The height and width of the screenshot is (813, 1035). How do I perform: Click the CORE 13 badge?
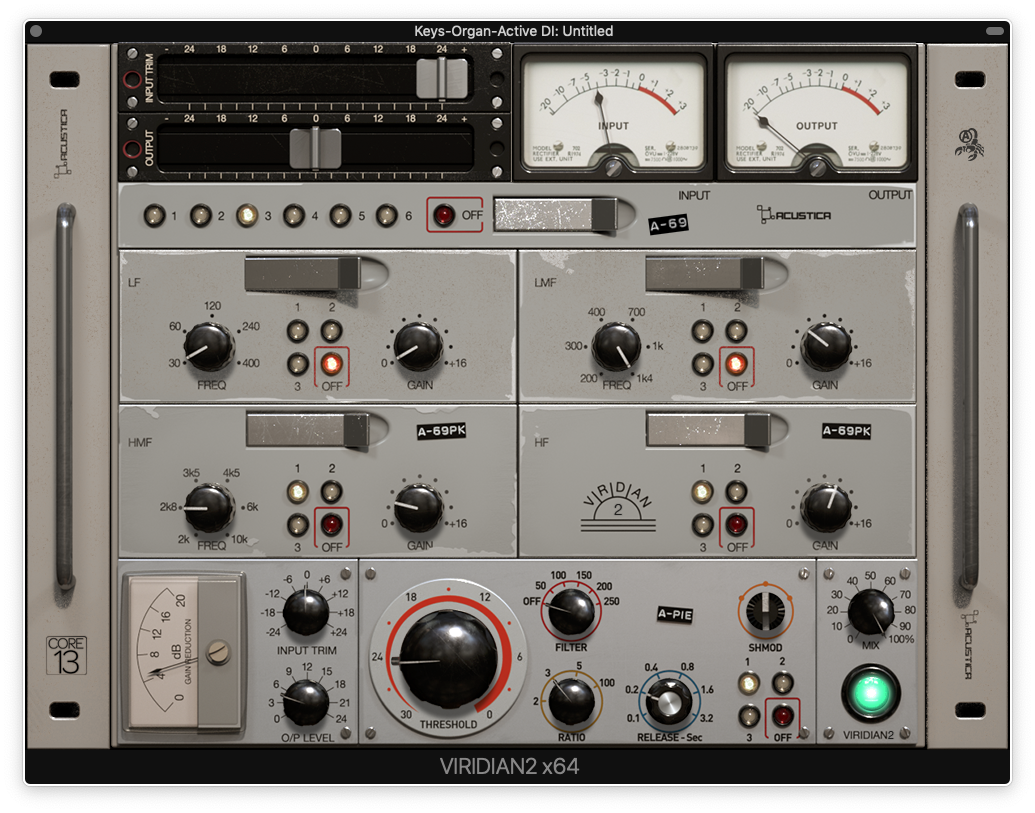pyautogui.click(x=67, y=655)
